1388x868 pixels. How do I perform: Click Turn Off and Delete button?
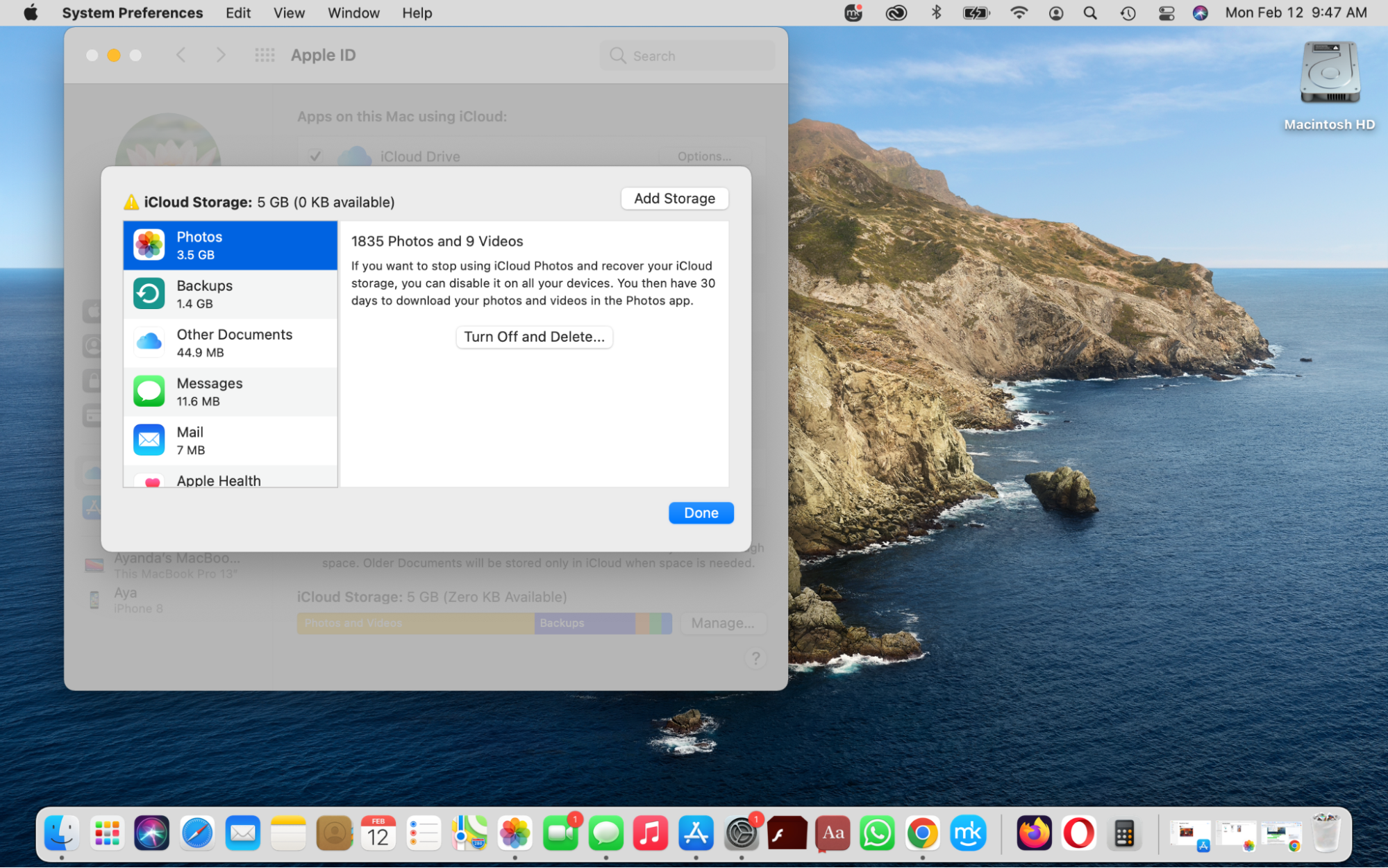534,337
